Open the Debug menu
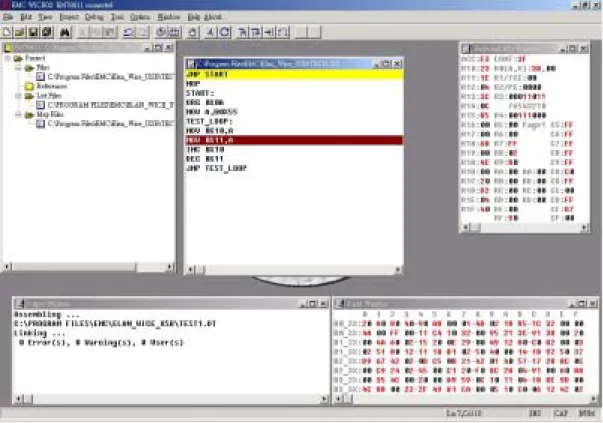The image size is (603, 423). 94,17
